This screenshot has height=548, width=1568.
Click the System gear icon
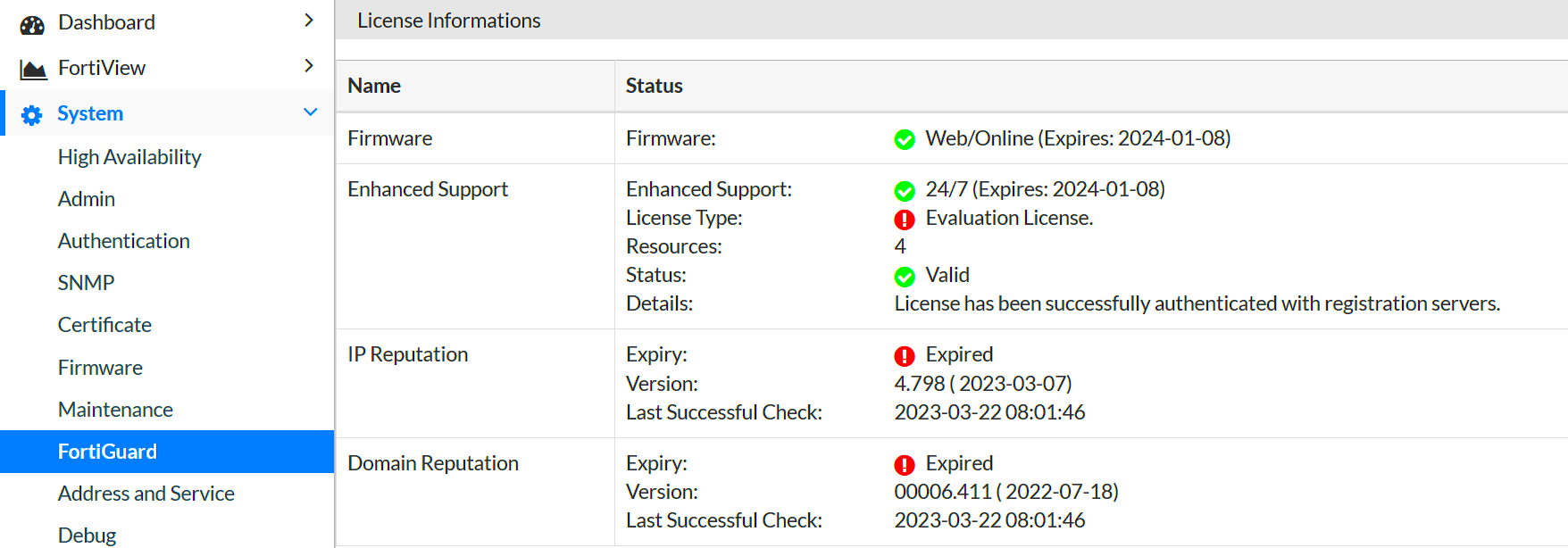tap(32, 115)
